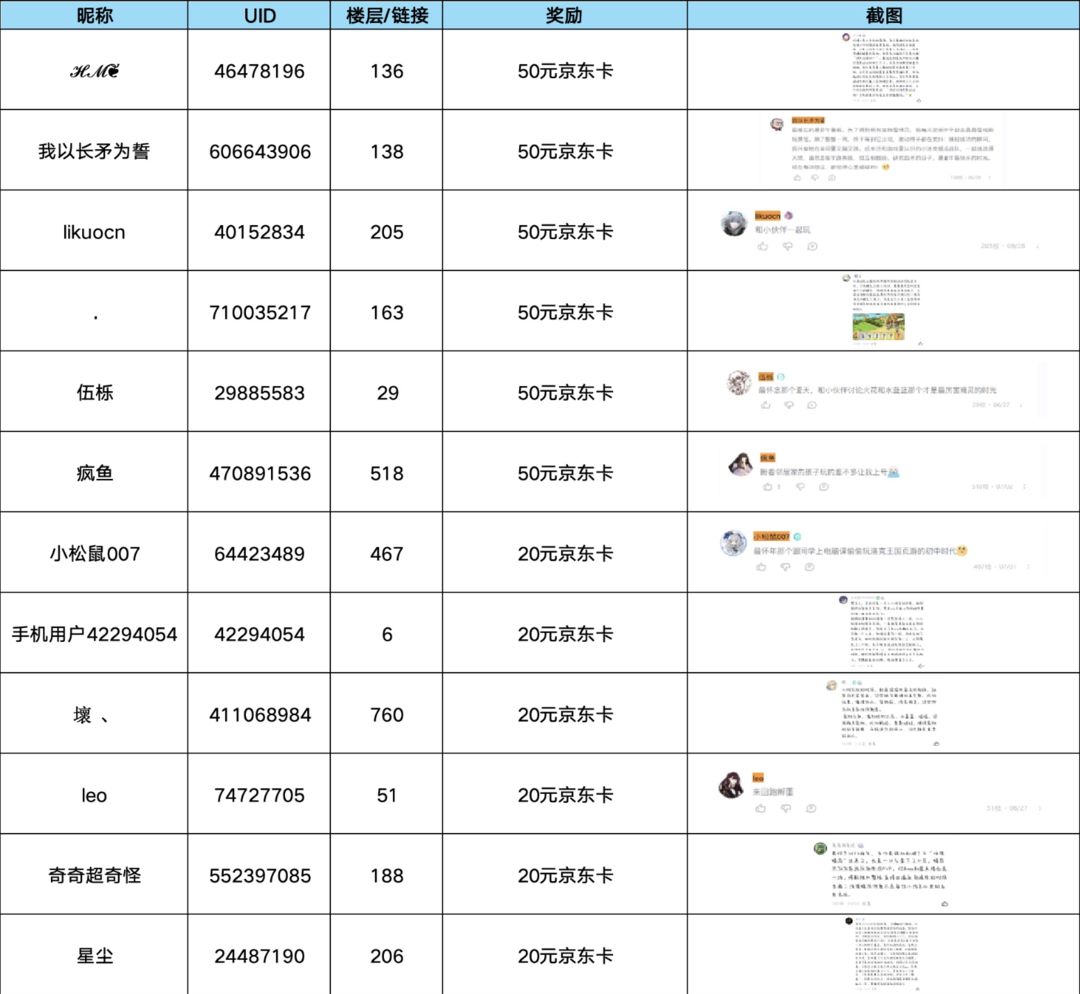Select nickname 小松鼠007
Image resolution: width=1080 pixels, height=994 pixels.
click(94, 554)
